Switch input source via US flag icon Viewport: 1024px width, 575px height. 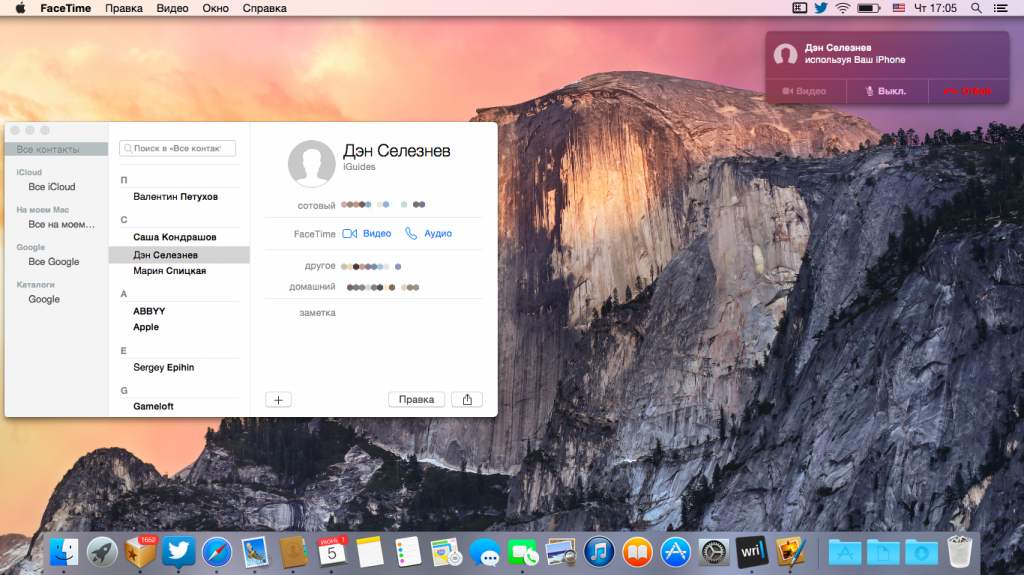pyautogui.click(x=899, y=8)
